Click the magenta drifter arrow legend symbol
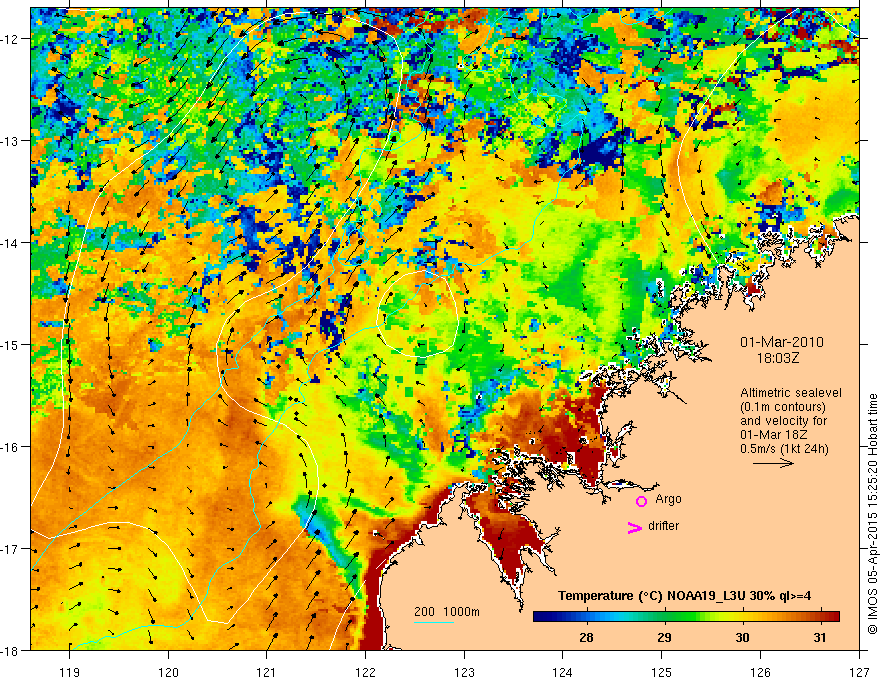The width and height of the screenshot is (880, 680). [635, 527]
